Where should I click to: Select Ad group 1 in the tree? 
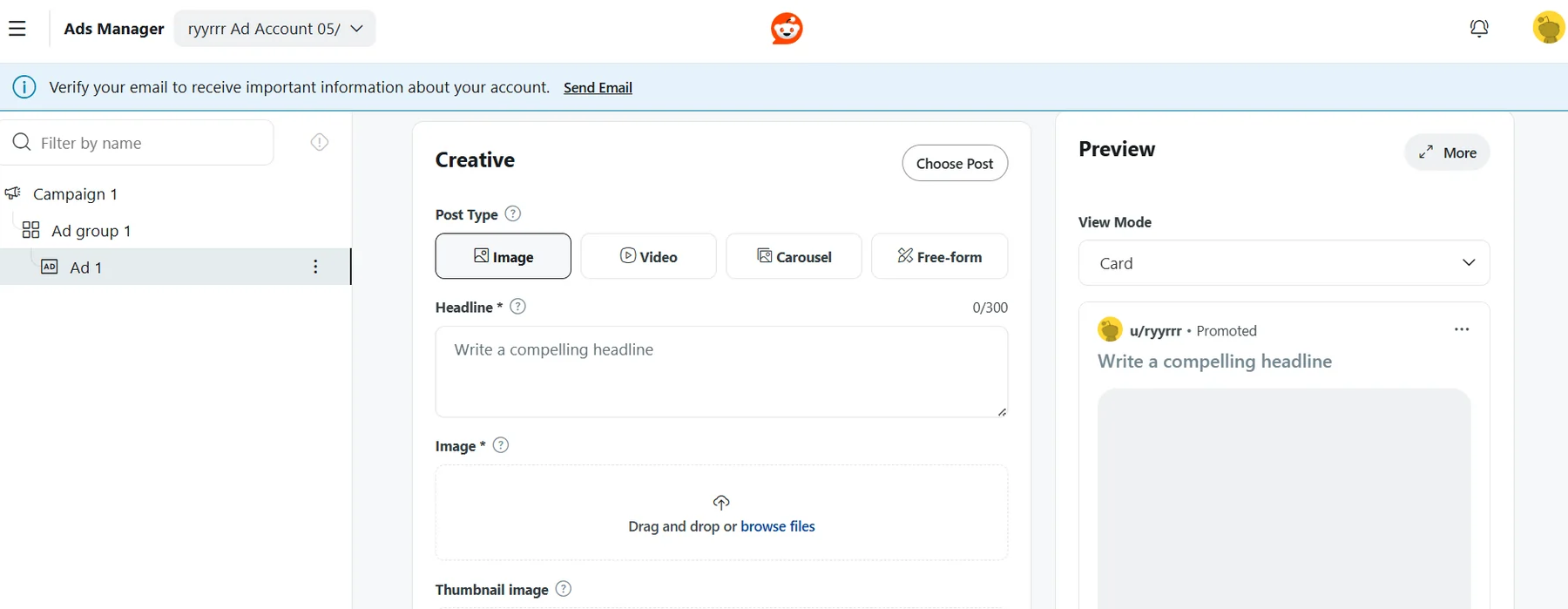[91, 230]
